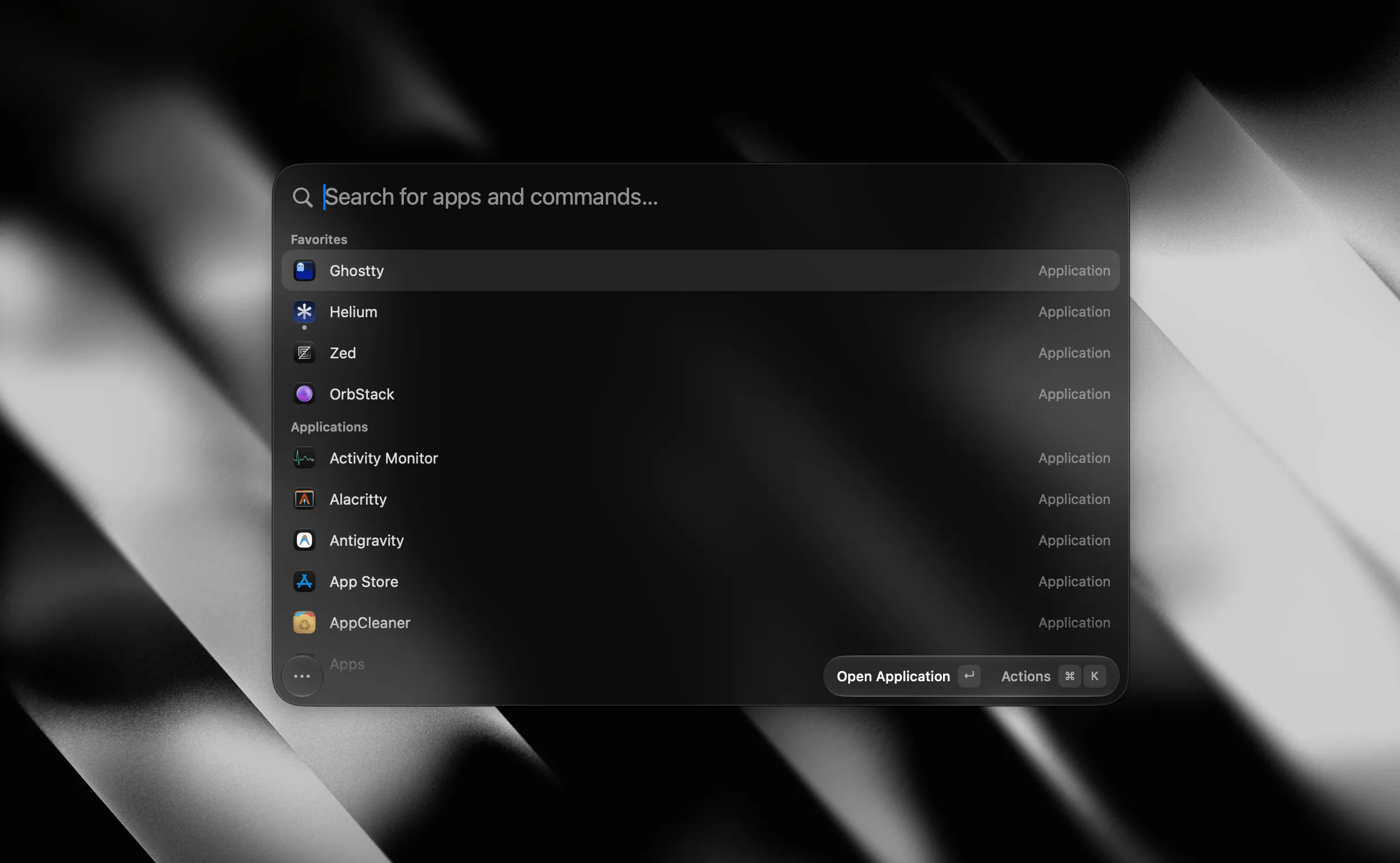Image resolution: width=1400 pixels, height=863 pixels.
Task: Select the Zed list entry
Action: click(x=700, y=353)
